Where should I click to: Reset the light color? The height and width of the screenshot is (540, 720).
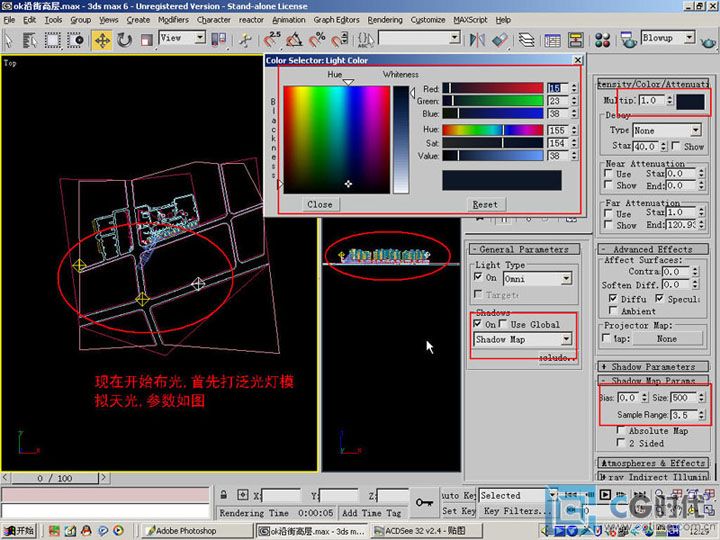(x=485, y=204)
